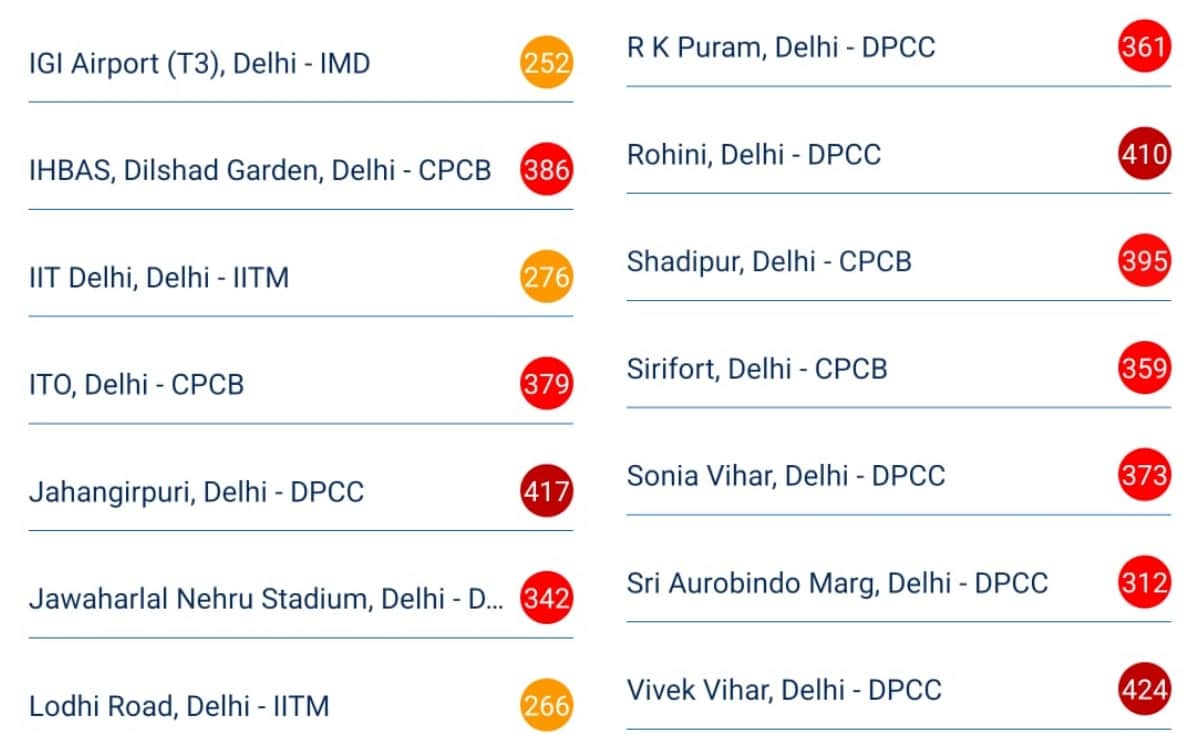Screen dimensions: 1200x738
Task: Select the 395 AQI badge for Shadipur
Action: [1144, 262]
